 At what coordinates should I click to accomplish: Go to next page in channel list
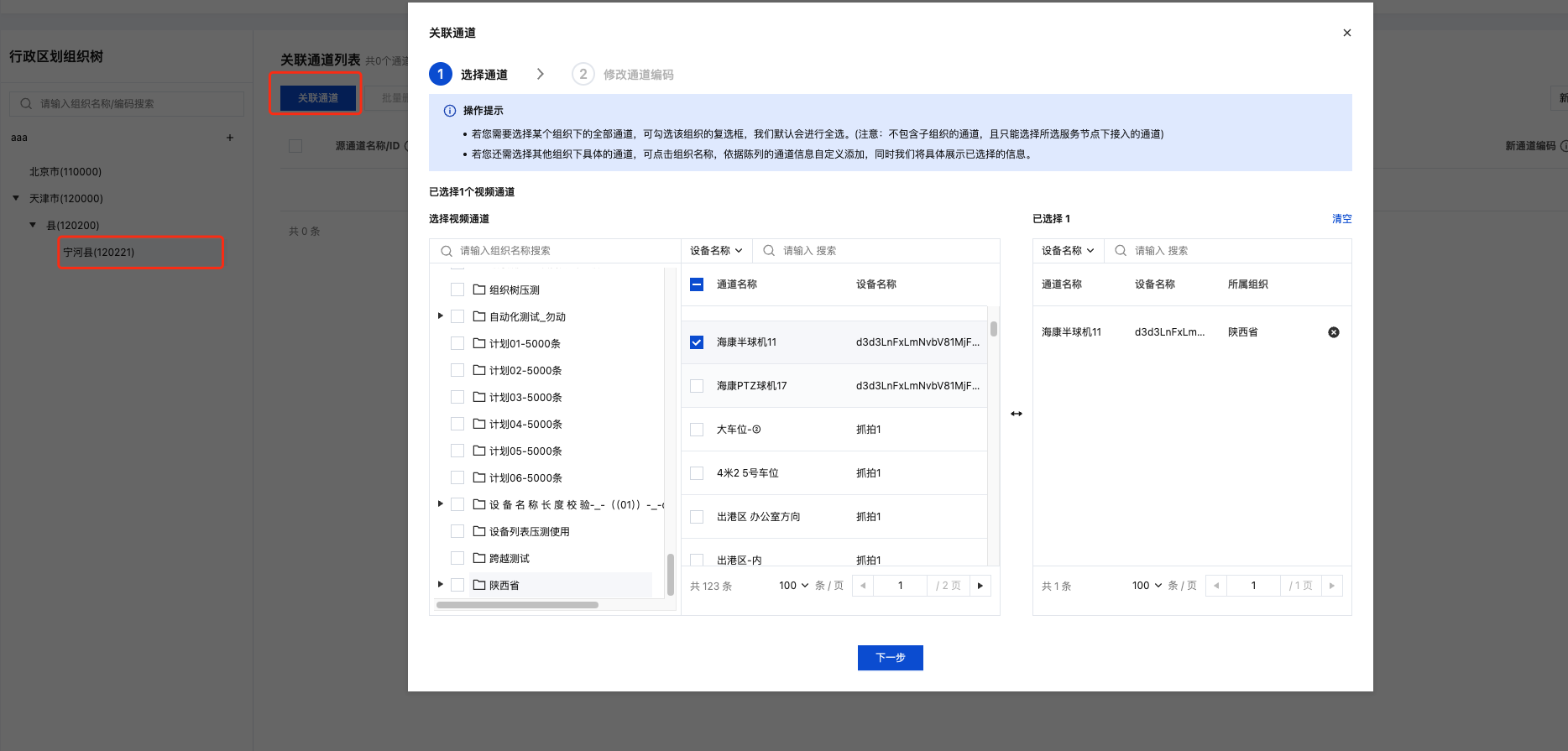pos(980,586)
